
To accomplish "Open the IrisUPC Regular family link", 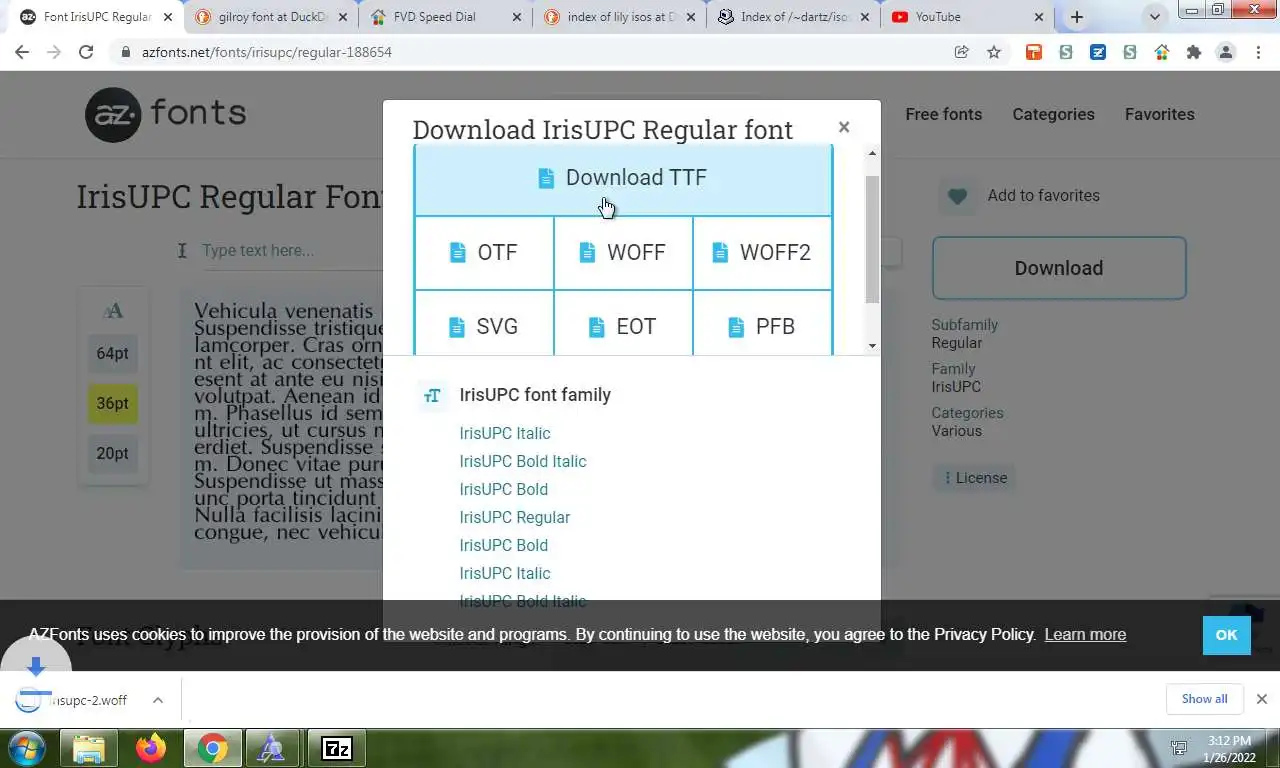I will point(515,517).
